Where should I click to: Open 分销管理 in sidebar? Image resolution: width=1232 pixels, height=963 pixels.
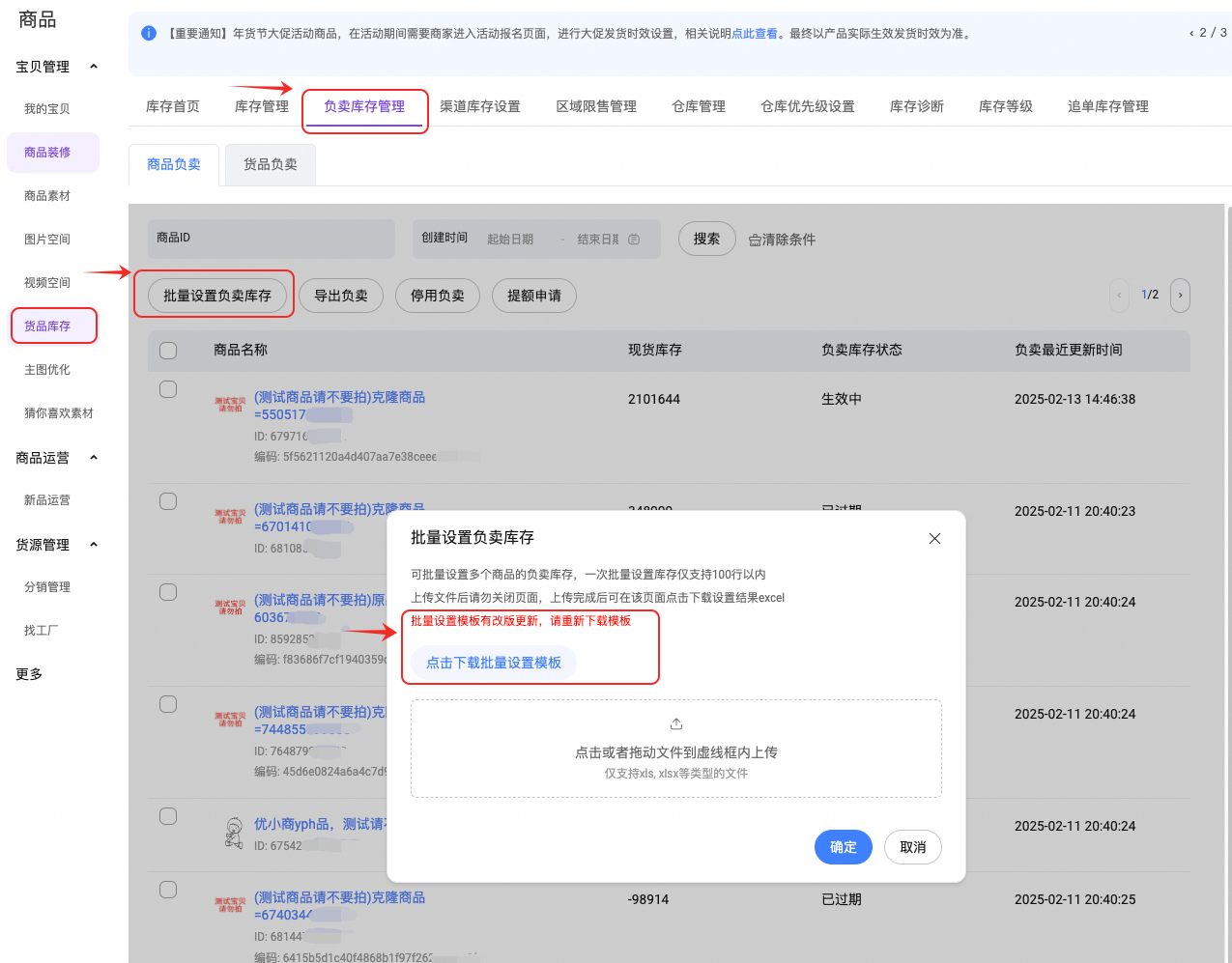47,587
